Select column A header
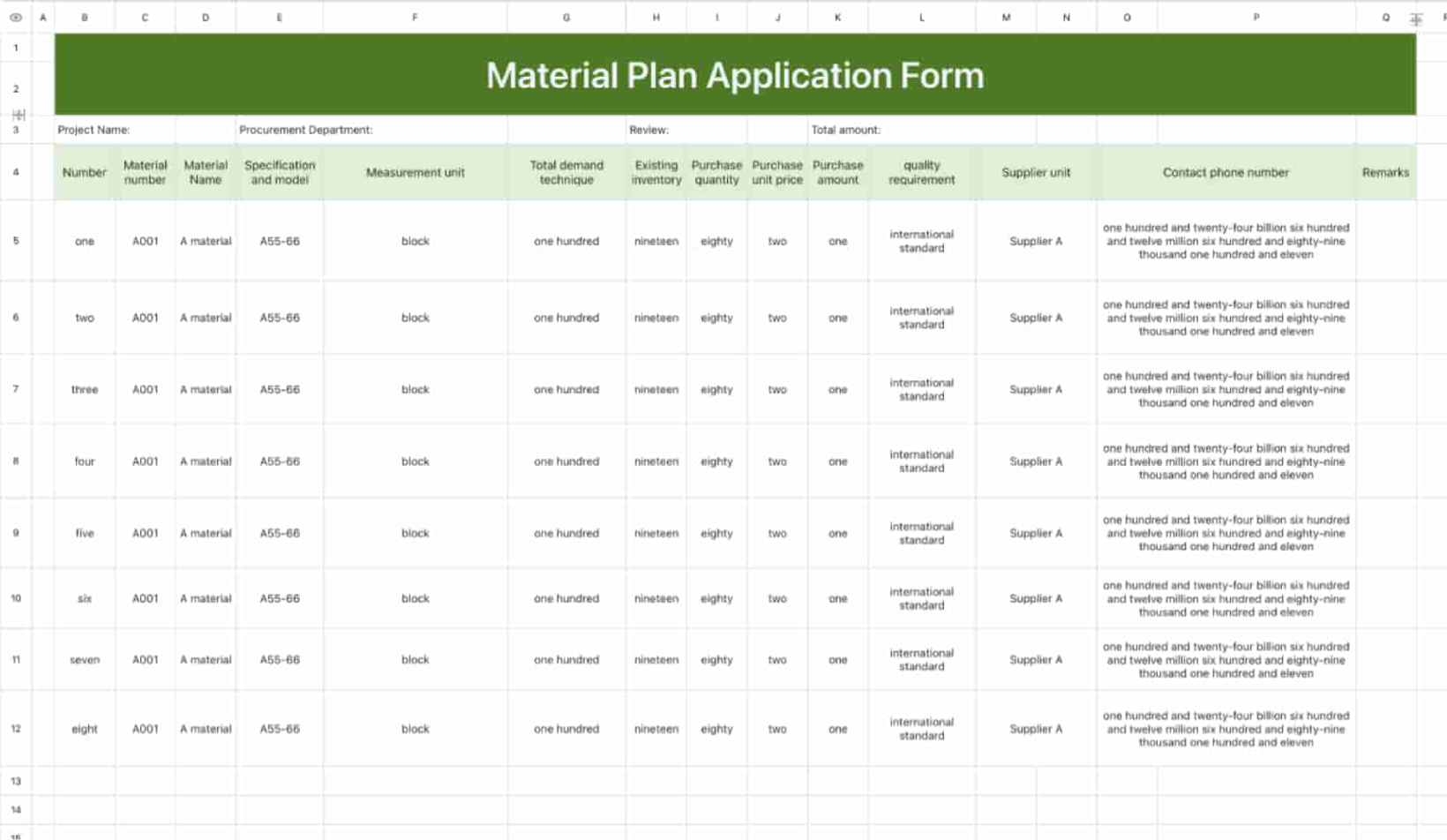The width and height of the screenshot is (1447, 840). pyautogui.click(x=42, y=18)
